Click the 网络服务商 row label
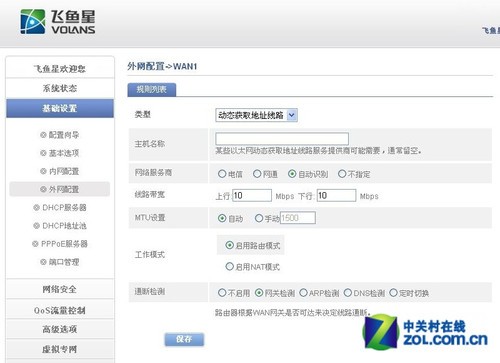The height and width of the screenshot is (363, 500). click(153, 173)
